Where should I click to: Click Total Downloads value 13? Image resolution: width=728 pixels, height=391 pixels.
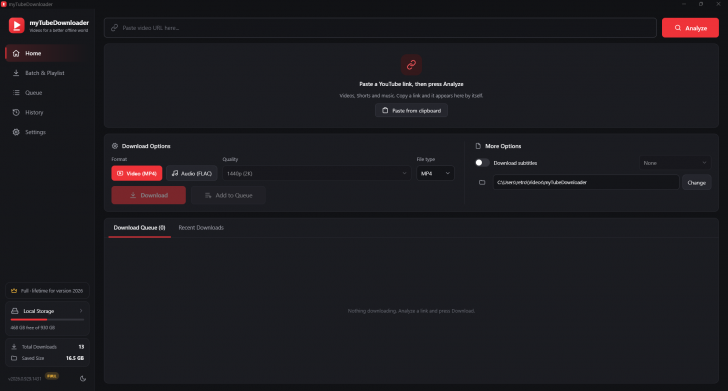pyautogui.click(x=81, y=347)
